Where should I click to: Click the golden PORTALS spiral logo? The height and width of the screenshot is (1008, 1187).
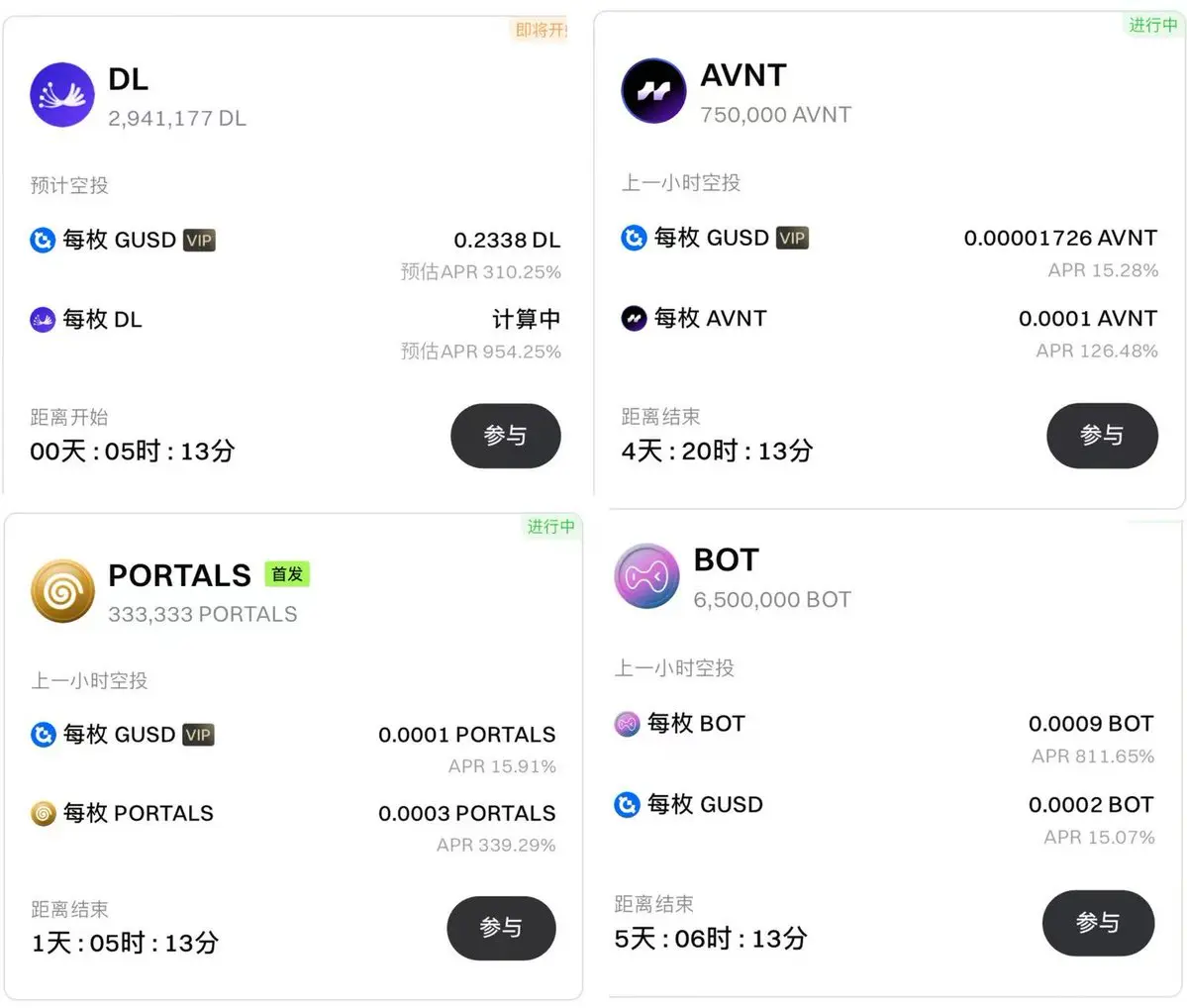(62, 591)
